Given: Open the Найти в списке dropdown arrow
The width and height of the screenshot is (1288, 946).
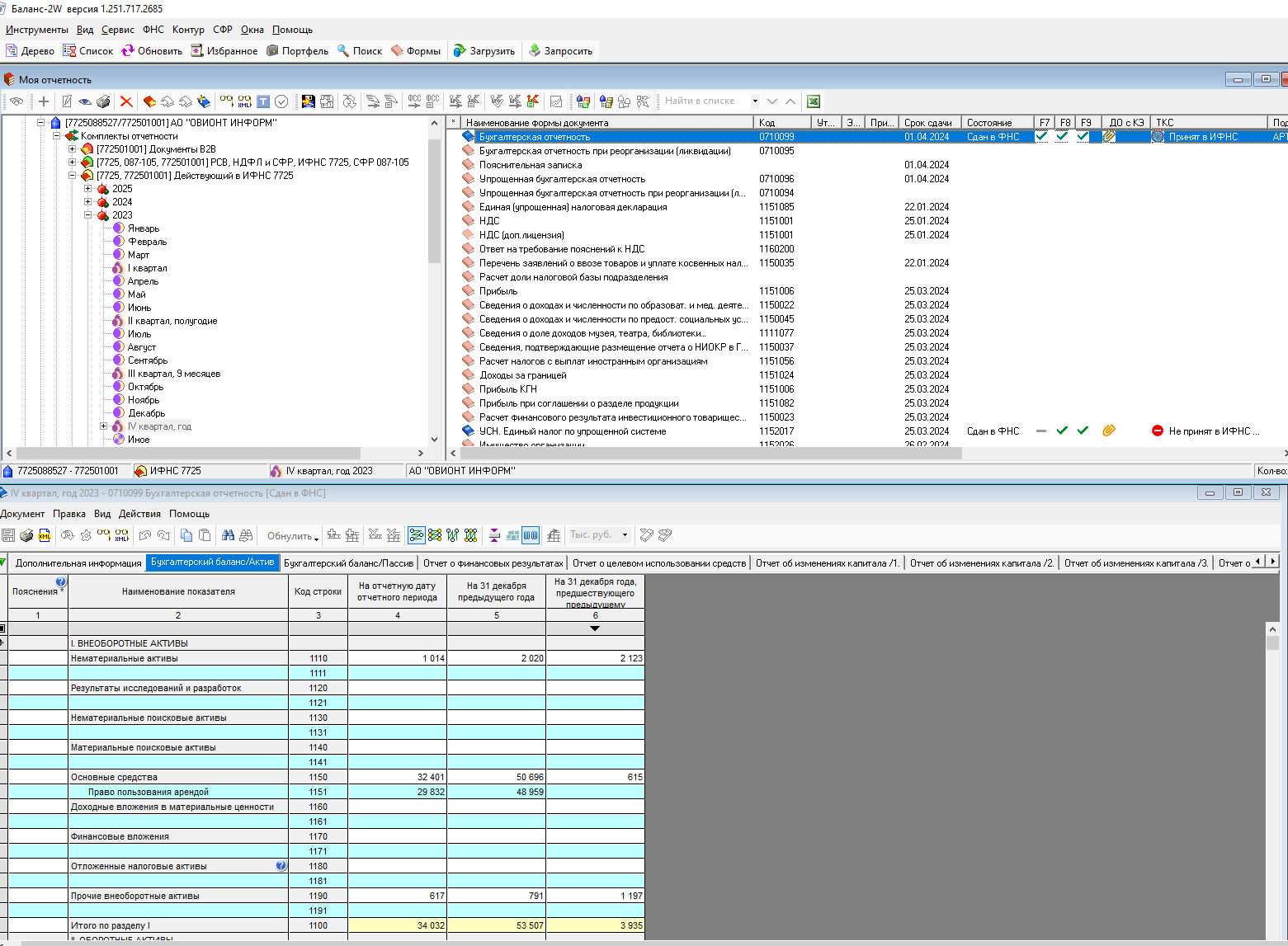Looking at the screenshot, I should click(755, 101).
